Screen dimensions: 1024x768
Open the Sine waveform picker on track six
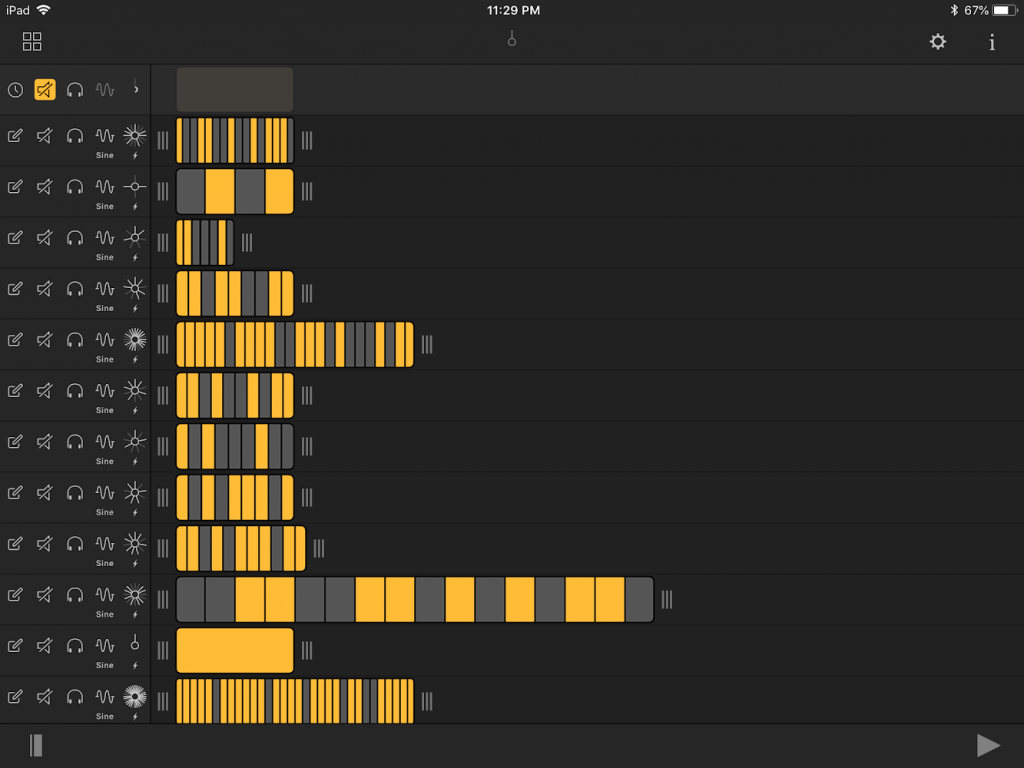click(105, 397)
